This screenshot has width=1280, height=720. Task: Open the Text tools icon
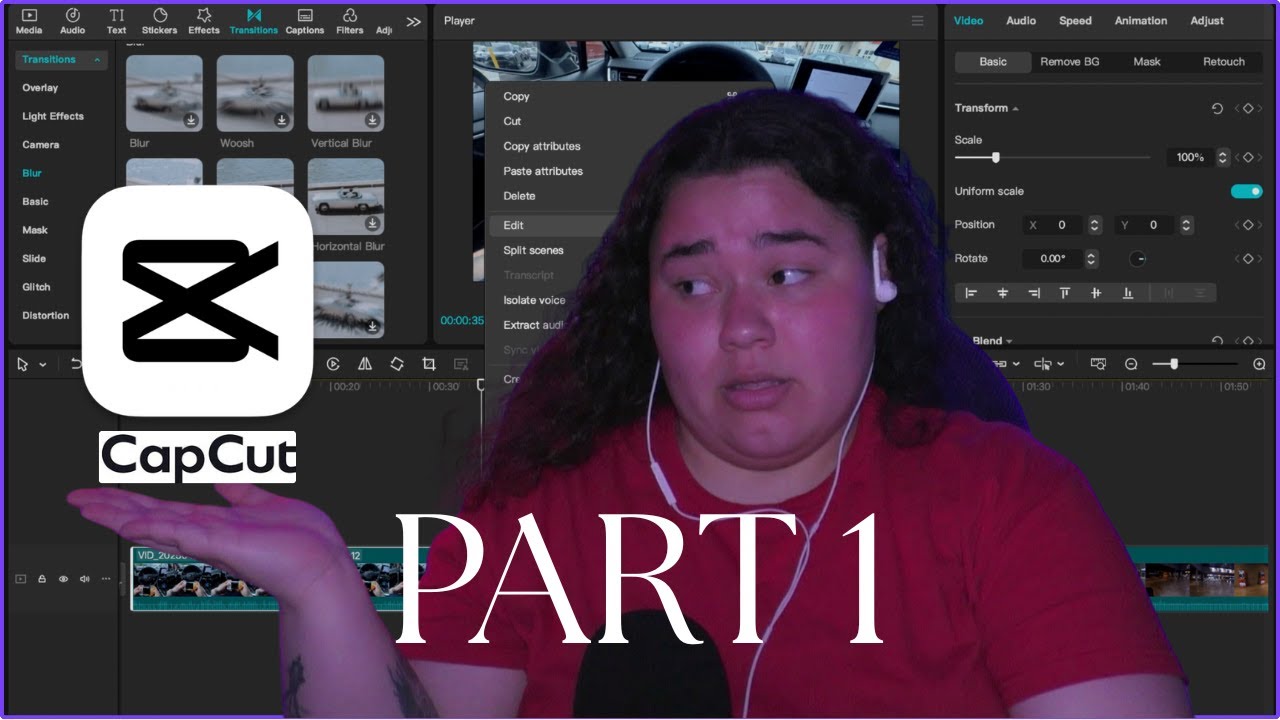[x=117, y=21]
